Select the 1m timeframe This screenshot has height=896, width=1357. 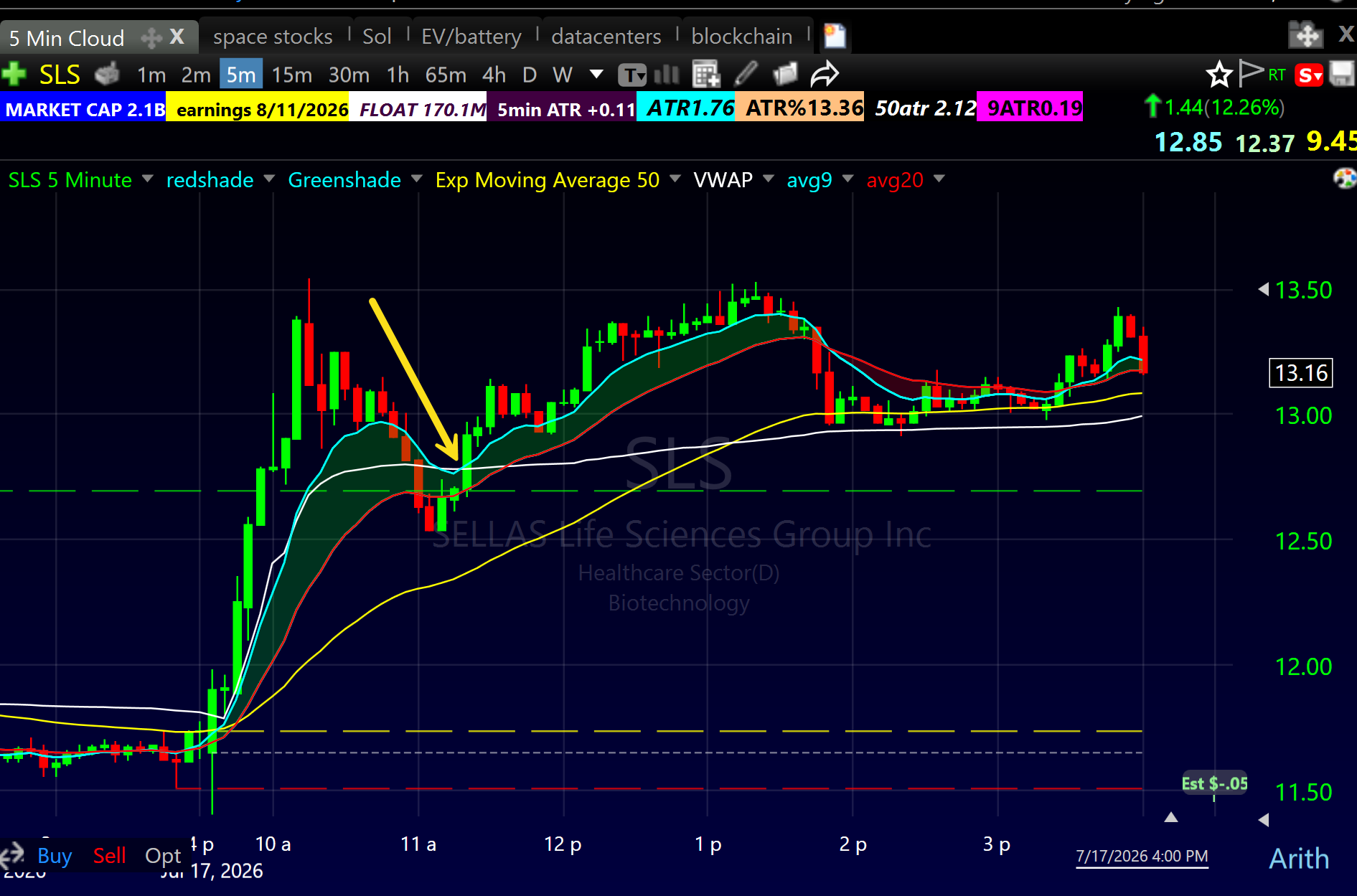[151, 75]
